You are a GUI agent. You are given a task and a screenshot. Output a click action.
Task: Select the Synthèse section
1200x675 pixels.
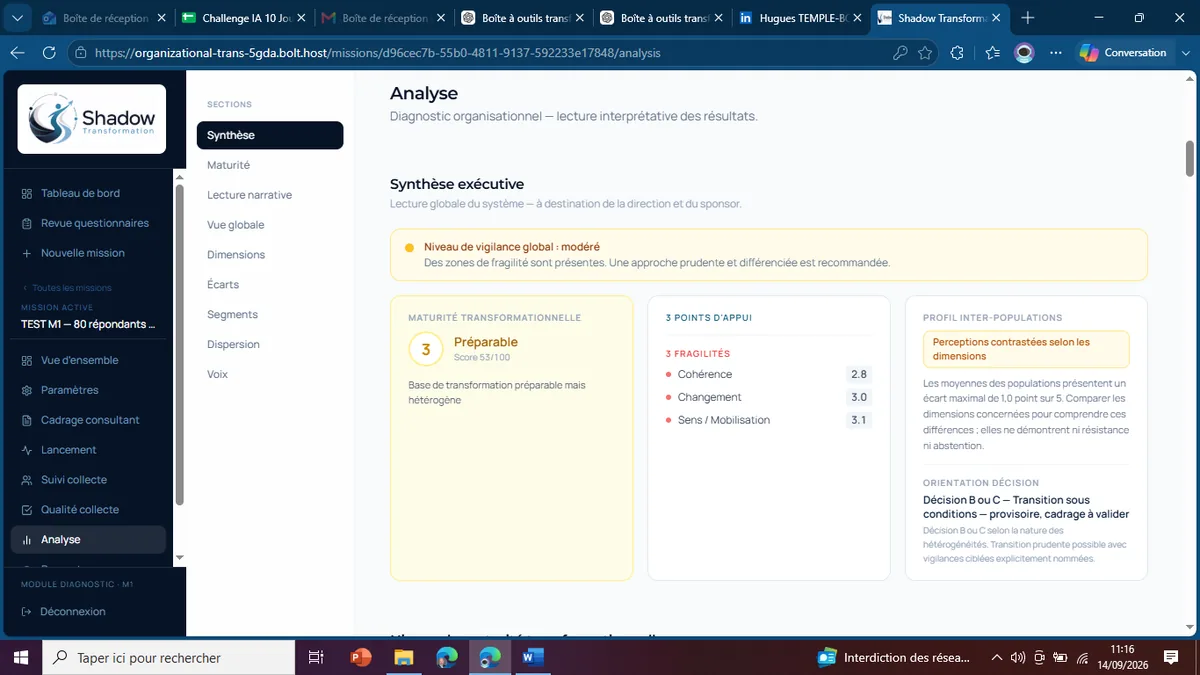(270, 135)
